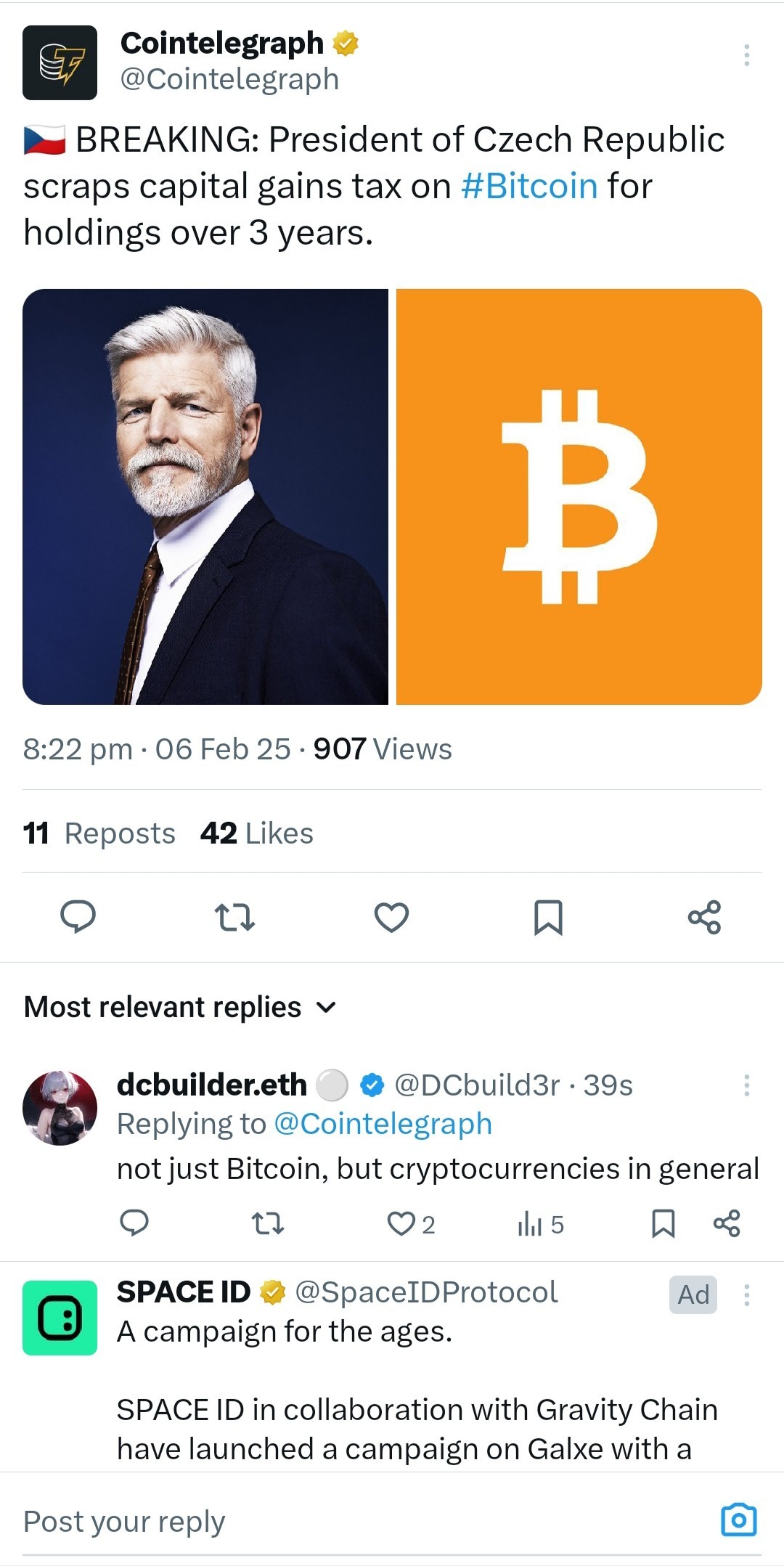Open the view count on dcbuilder.eth reply
Viewport: 784px width, 1566px height.
pos(541,1225)
